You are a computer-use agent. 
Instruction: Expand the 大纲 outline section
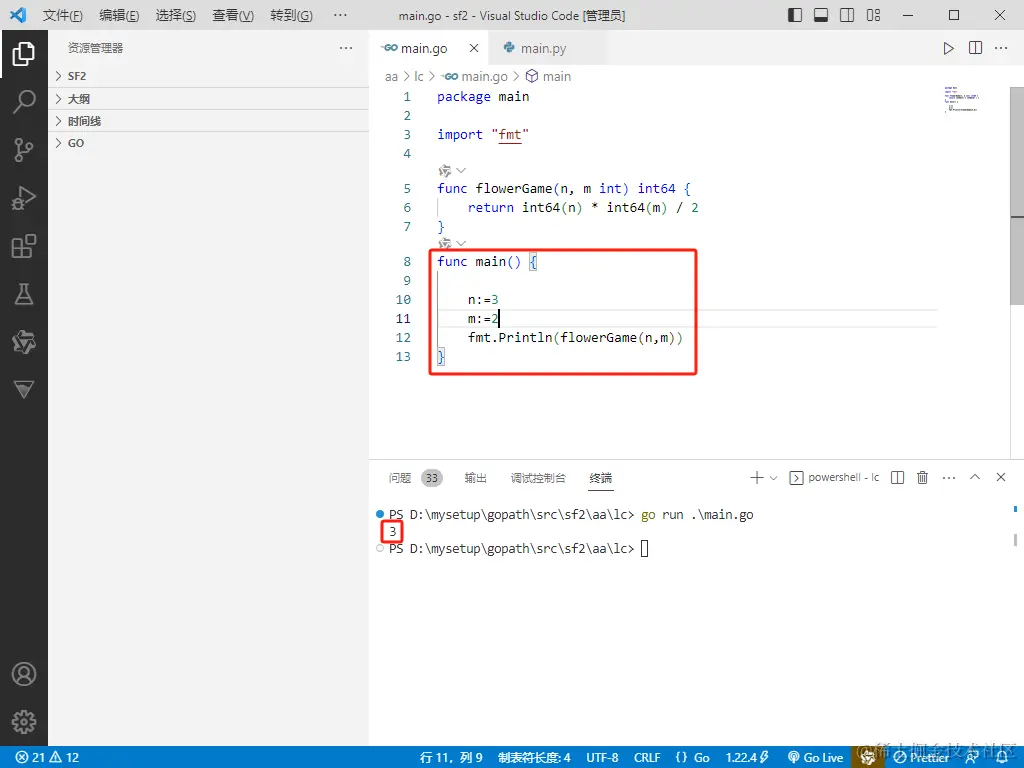click(209, 99)
